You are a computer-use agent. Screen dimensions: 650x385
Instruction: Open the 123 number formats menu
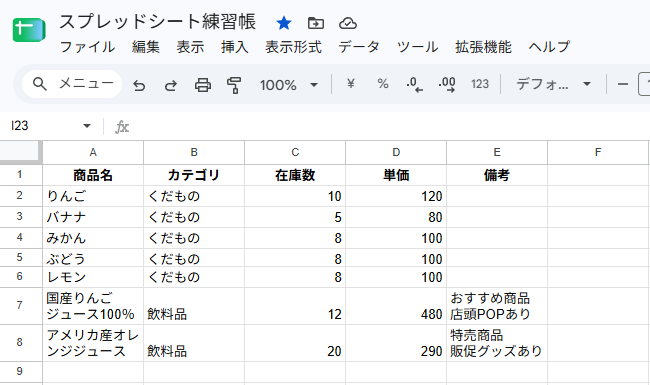pyautogui.click(x=480, y=84)
